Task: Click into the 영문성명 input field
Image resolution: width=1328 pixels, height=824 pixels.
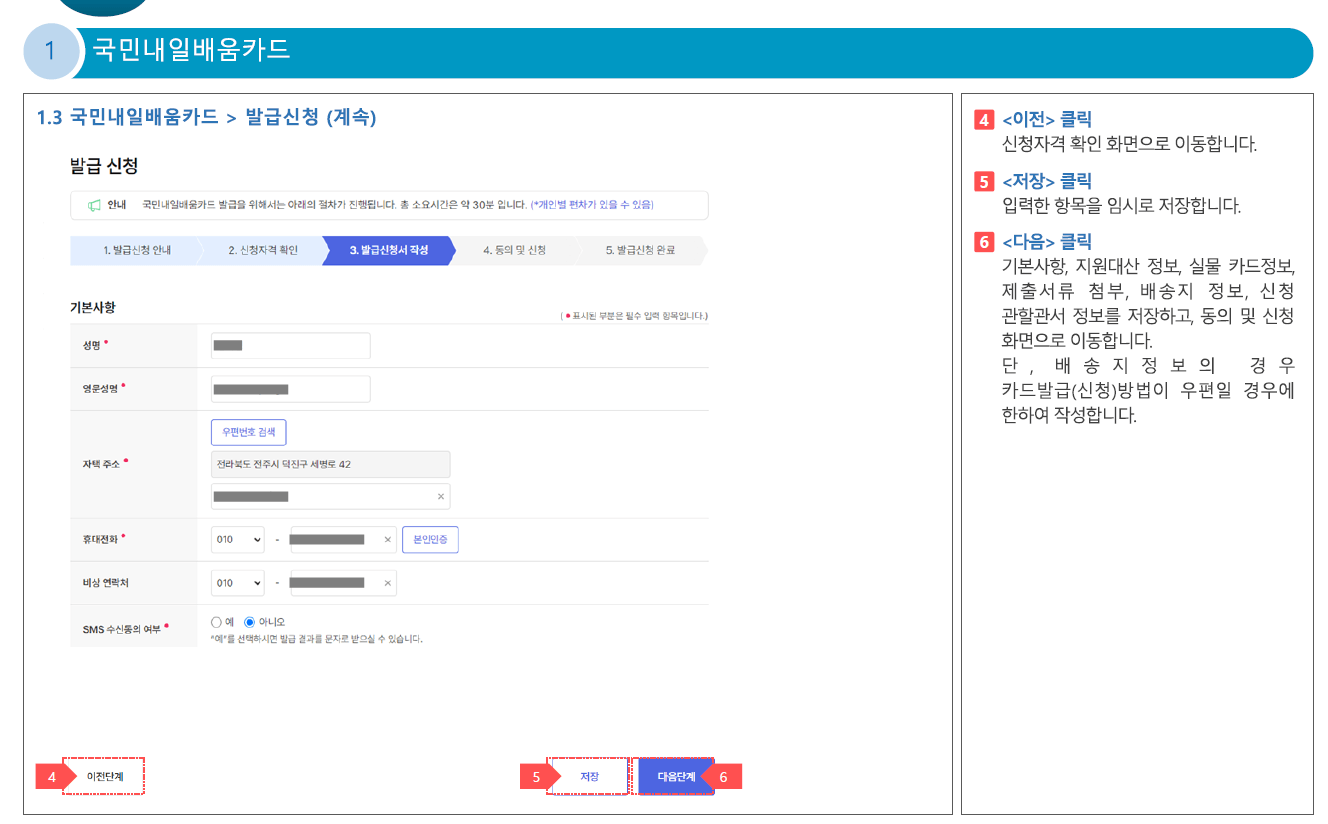Action: point(291,389)
